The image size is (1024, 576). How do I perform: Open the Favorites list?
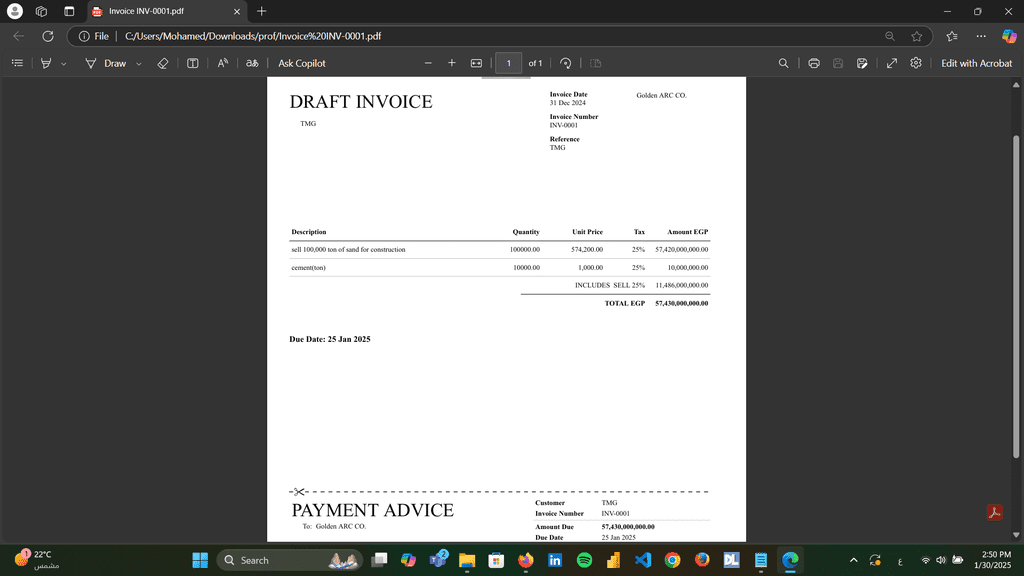[x=952, y=37]
